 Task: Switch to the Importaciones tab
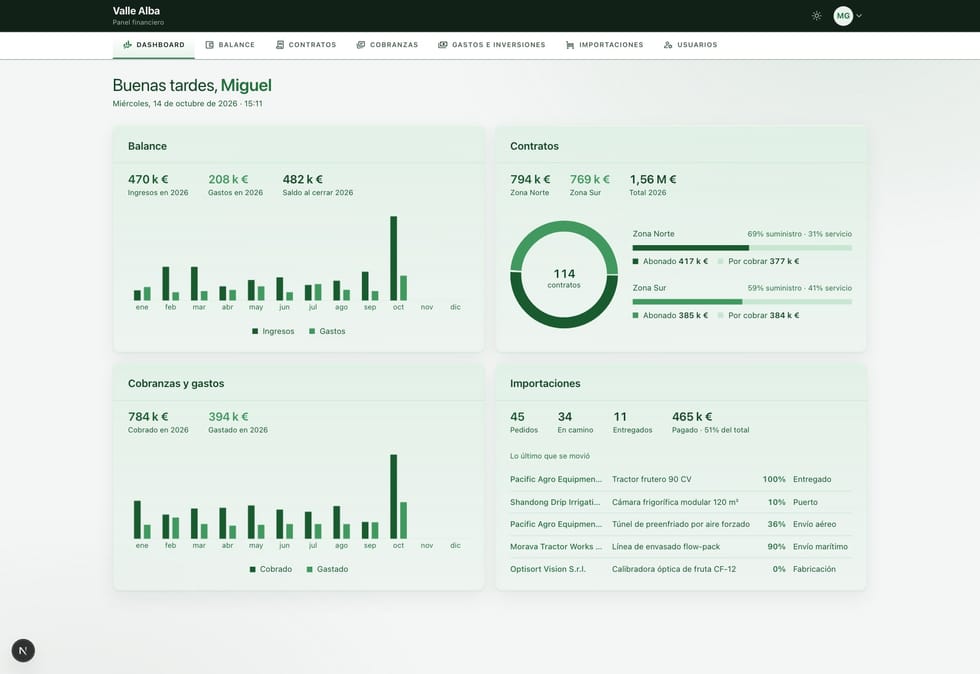[x=604, y=44]
